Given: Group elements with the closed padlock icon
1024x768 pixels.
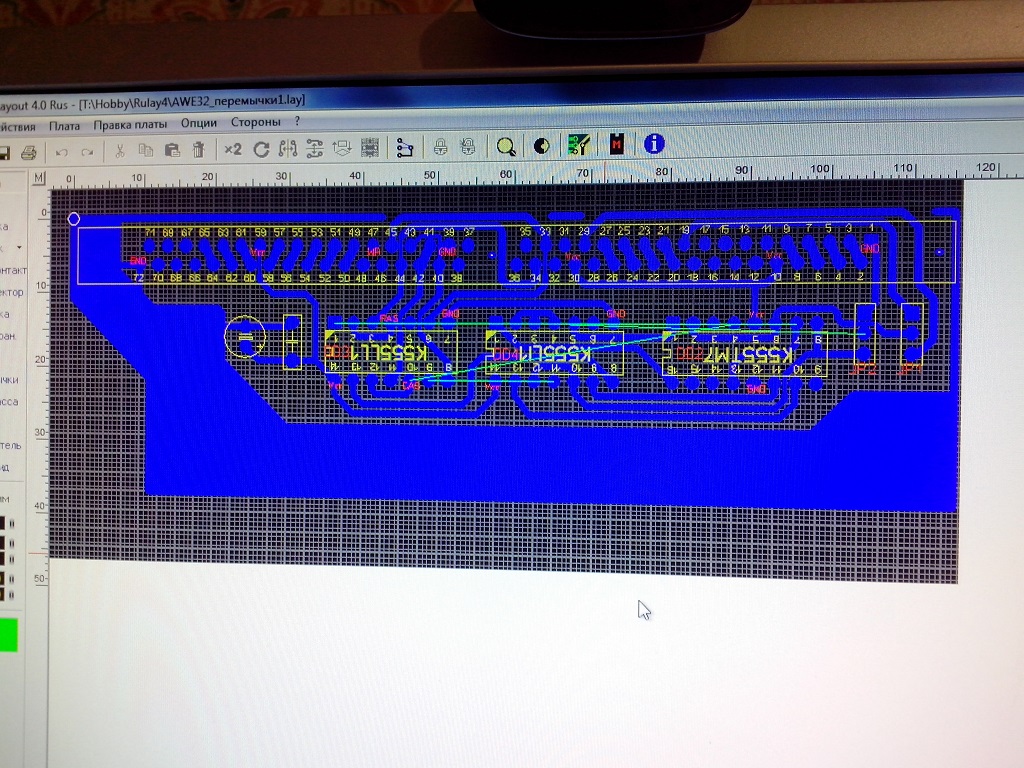Looking at the screenshot, I should (x=441, y=147).
